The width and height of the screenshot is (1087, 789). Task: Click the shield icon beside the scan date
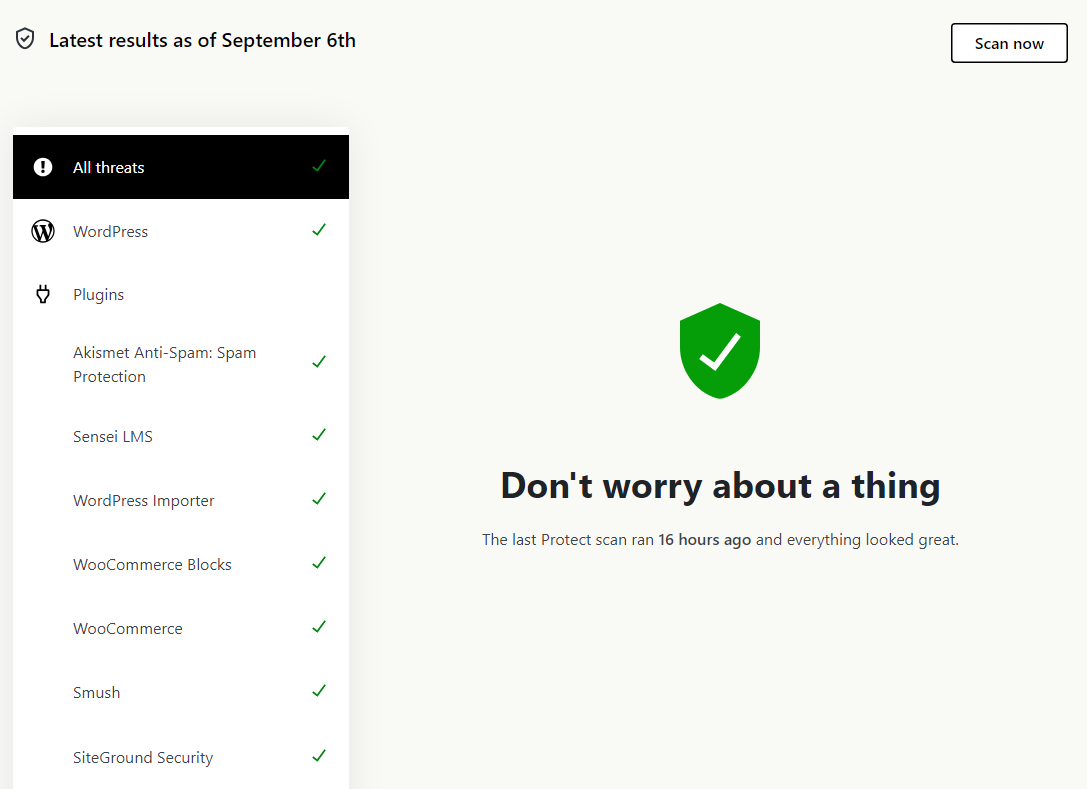25,38
